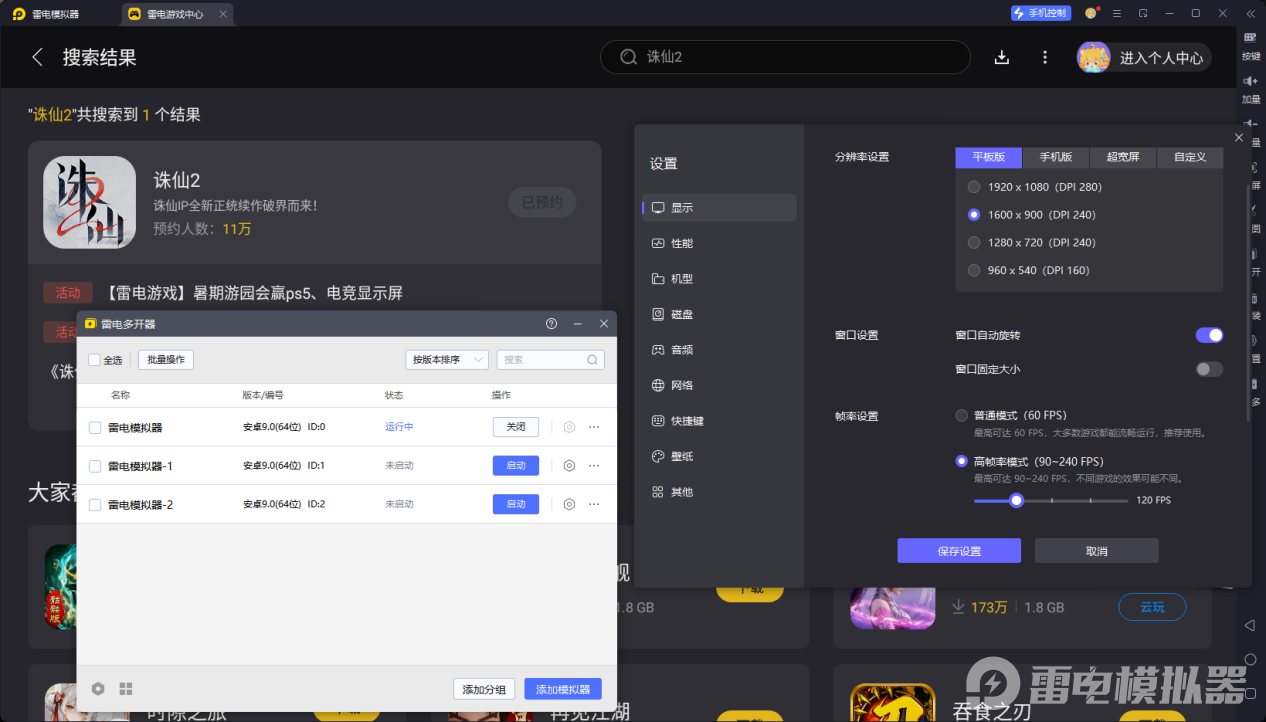The image size is (1266, 722).
Task: Select the 1920 x 1080 resolution radio button
Action: [x=973, y=186]
